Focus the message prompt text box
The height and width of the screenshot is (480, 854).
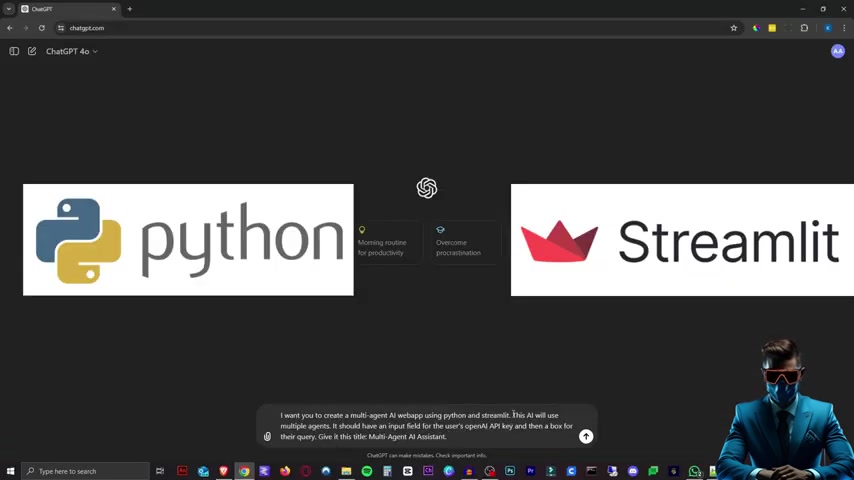pyautogui.click(x=426, y=426)
